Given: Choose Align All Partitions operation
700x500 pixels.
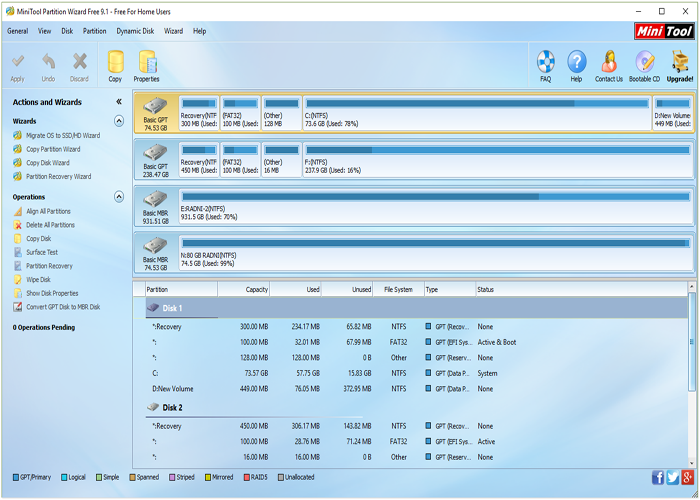Looking at the screenshot, I should [x=48, y=211].
